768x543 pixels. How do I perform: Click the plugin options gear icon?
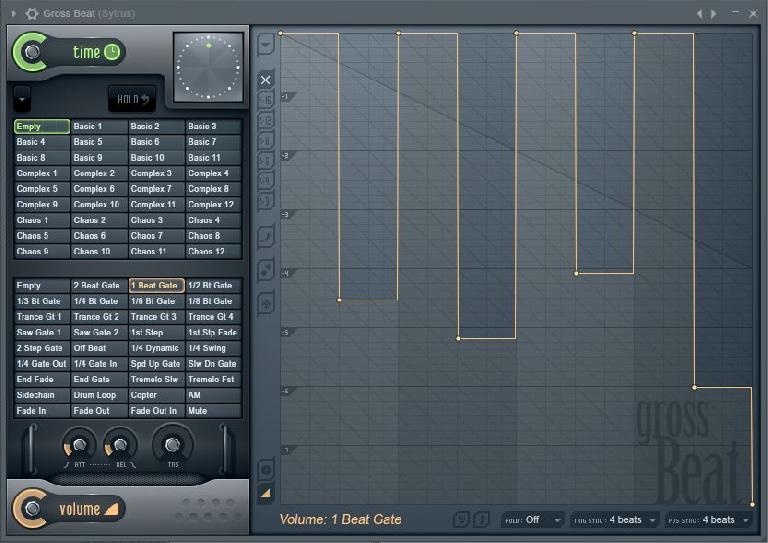32,14
